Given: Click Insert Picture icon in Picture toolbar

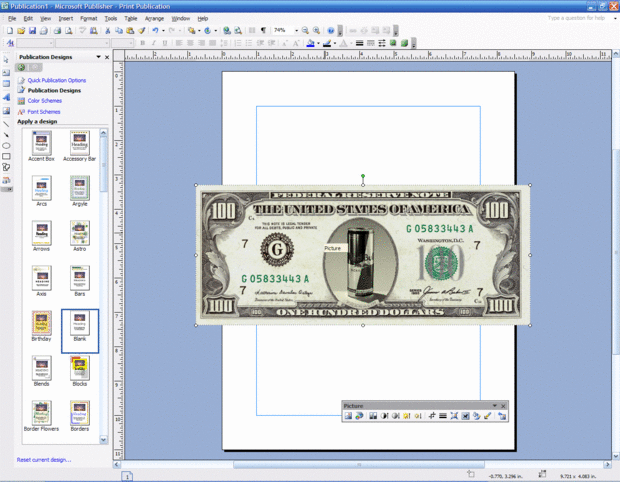Looking at the screenshot, I should point(348,416).
